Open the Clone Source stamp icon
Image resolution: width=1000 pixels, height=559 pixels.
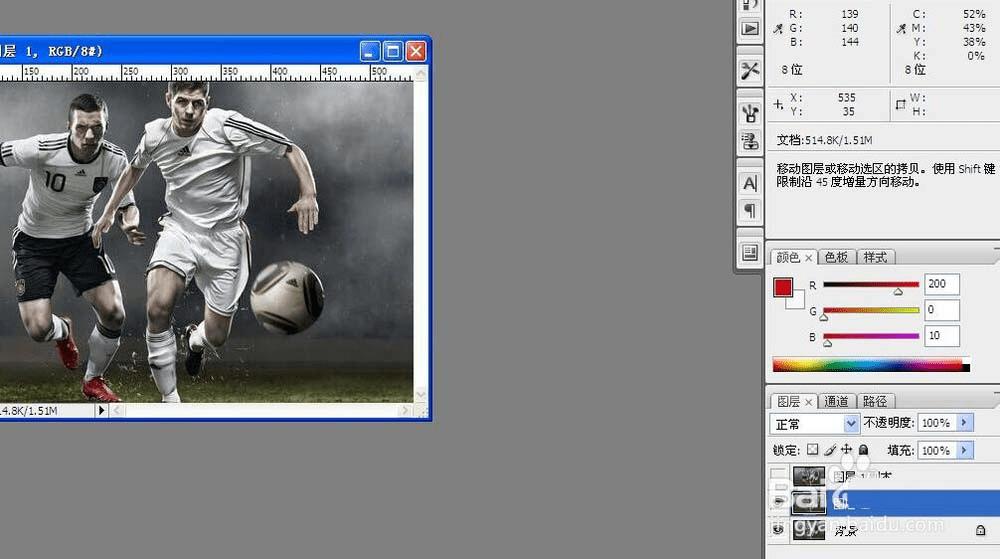coord(750,141)
